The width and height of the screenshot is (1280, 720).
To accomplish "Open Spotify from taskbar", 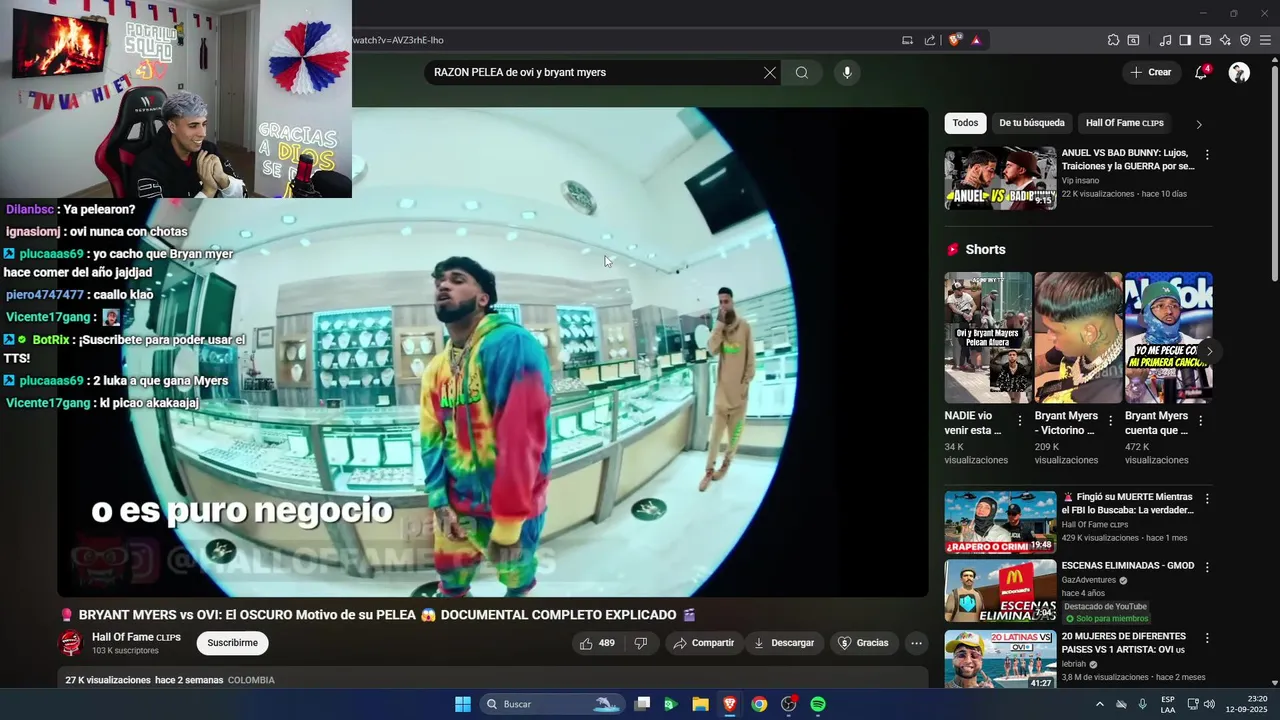I will [818, 704].
